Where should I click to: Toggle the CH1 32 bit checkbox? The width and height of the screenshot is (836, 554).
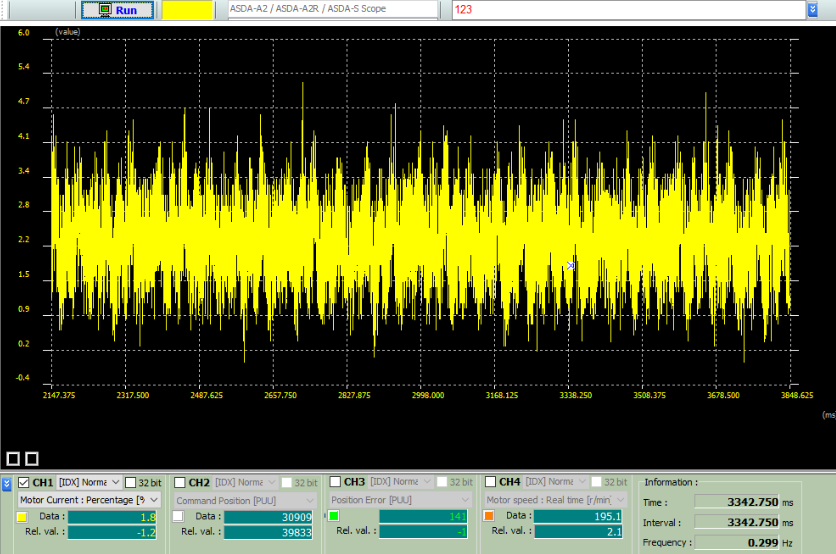click(131, 482)
